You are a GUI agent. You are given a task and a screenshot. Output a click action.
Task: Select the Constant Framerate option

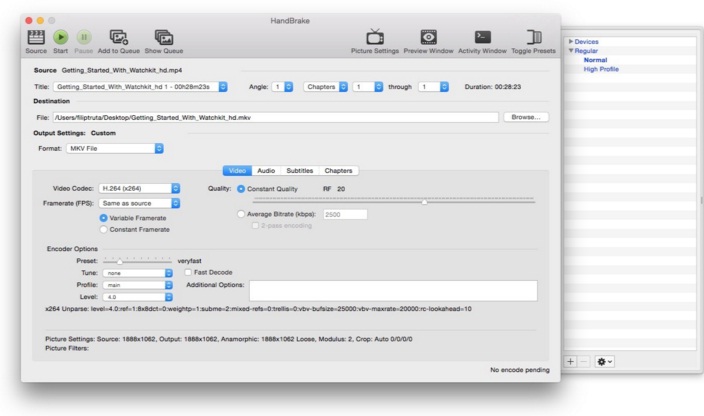pyautogui.click(x=103, y=229)
